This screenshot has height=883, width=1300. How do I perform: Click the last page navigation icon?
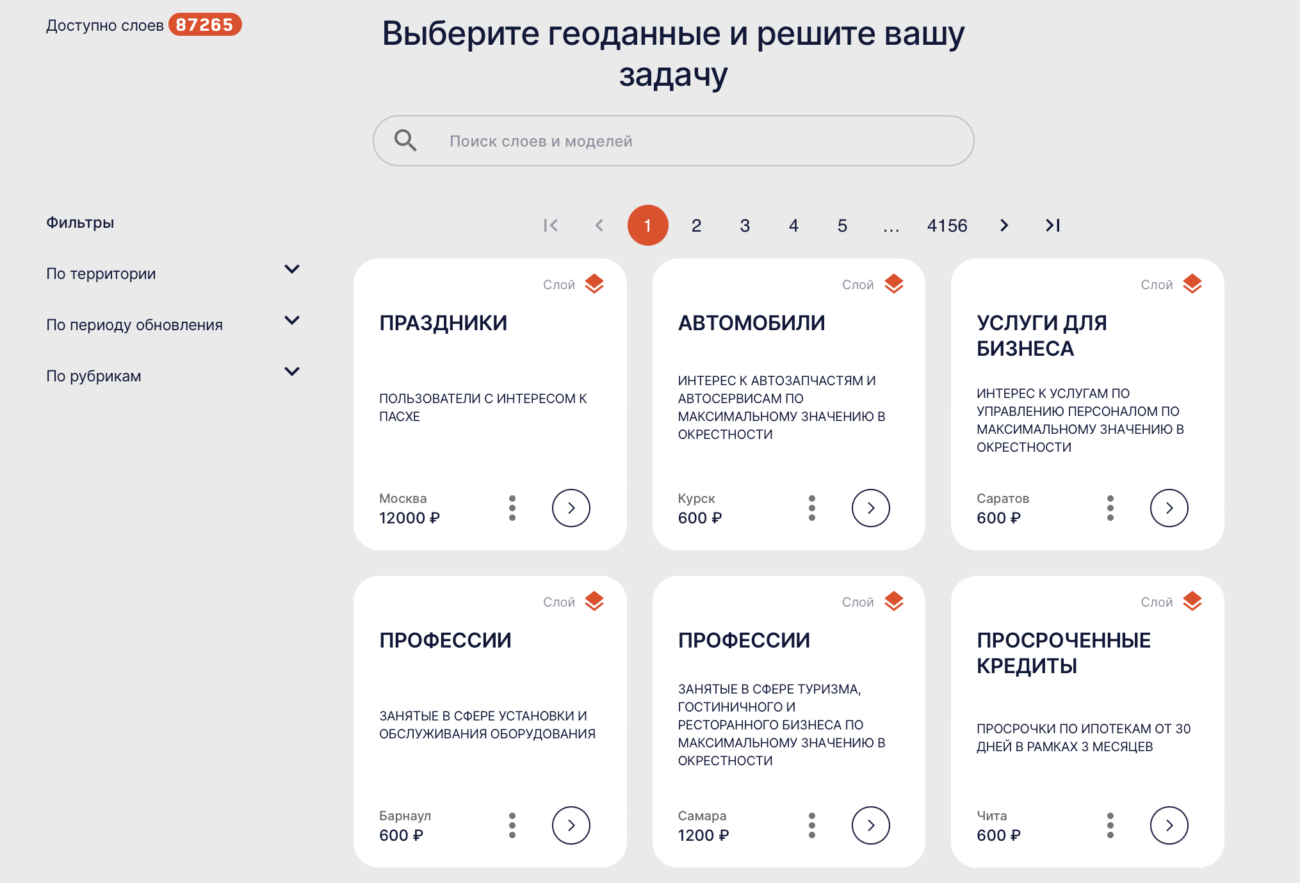tap(1052, 225)
